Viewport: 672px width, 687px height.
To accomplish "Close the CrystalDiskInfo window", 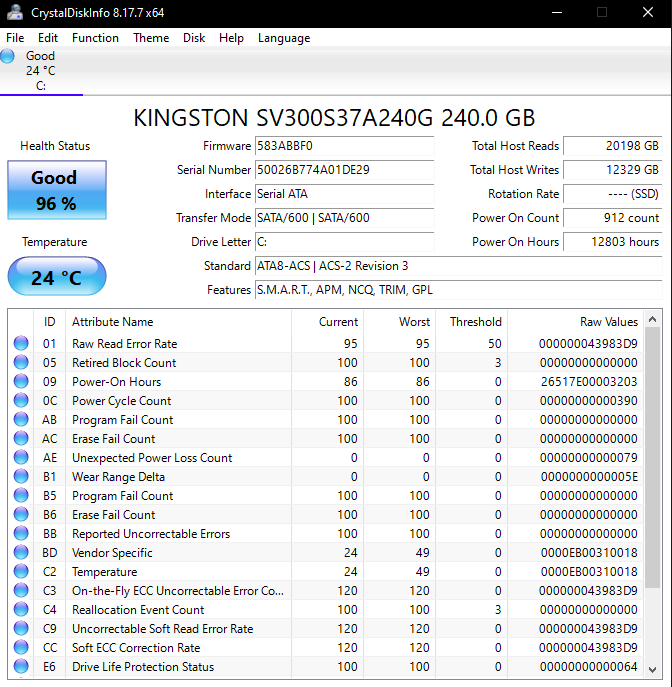I will click(648, 12).
